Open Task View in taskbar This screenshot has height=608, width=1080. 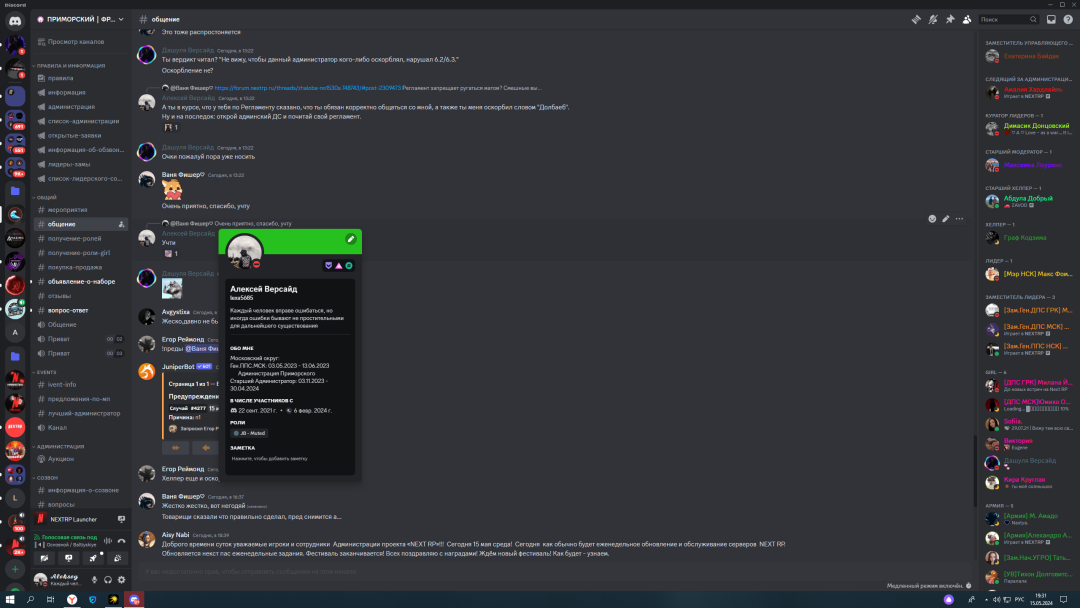tap(50, 600)
